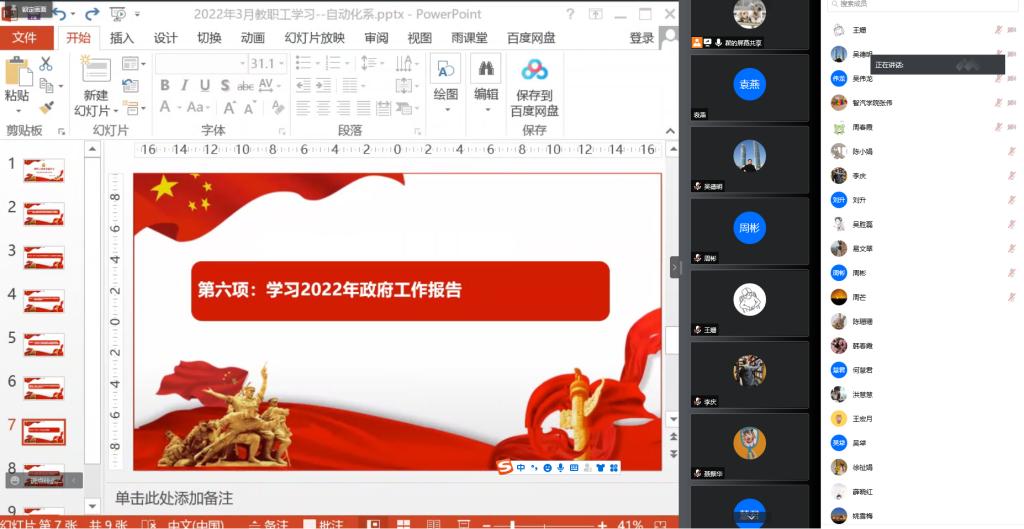
Task: Click the Undo arrow in quick access toolbar
Action: click(x=59, y=14)
